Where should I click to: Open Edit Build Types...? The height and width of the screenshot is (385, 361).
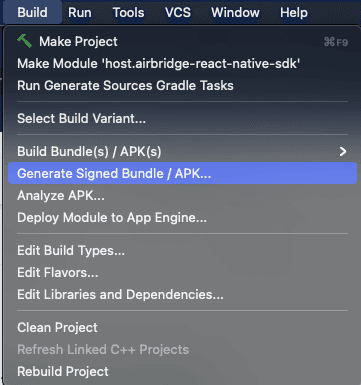click(x=182, y=250)
